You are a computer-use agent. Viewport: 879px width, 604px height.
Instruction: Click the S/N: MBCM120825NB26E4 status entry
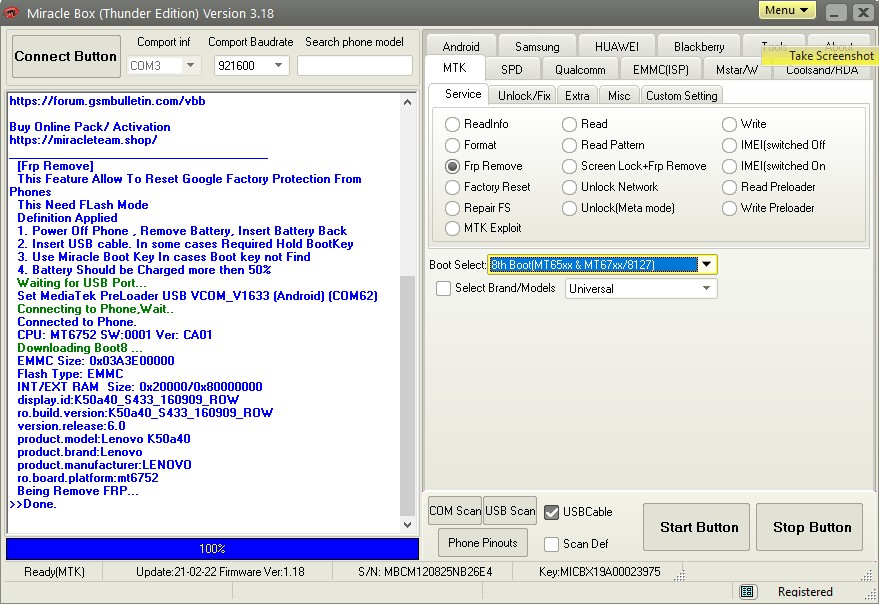tap(425, 572)
